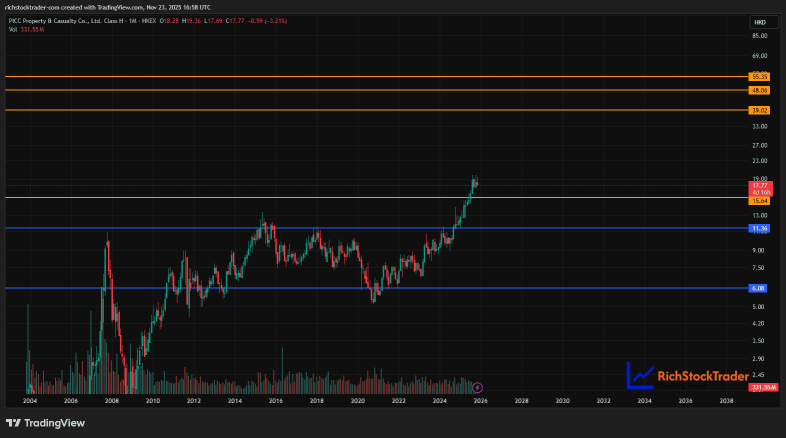This screenshot has width=786, height=438.
Task: Click the 85.00 price scale label
Action: point(759,36)
